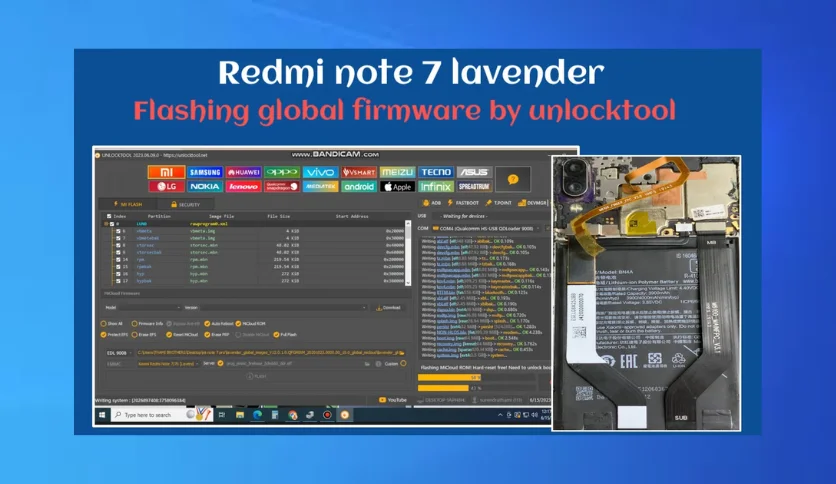Viewport: 836px width, 484px height.
Task: Select the LG brand button
Action: (166, 187)
